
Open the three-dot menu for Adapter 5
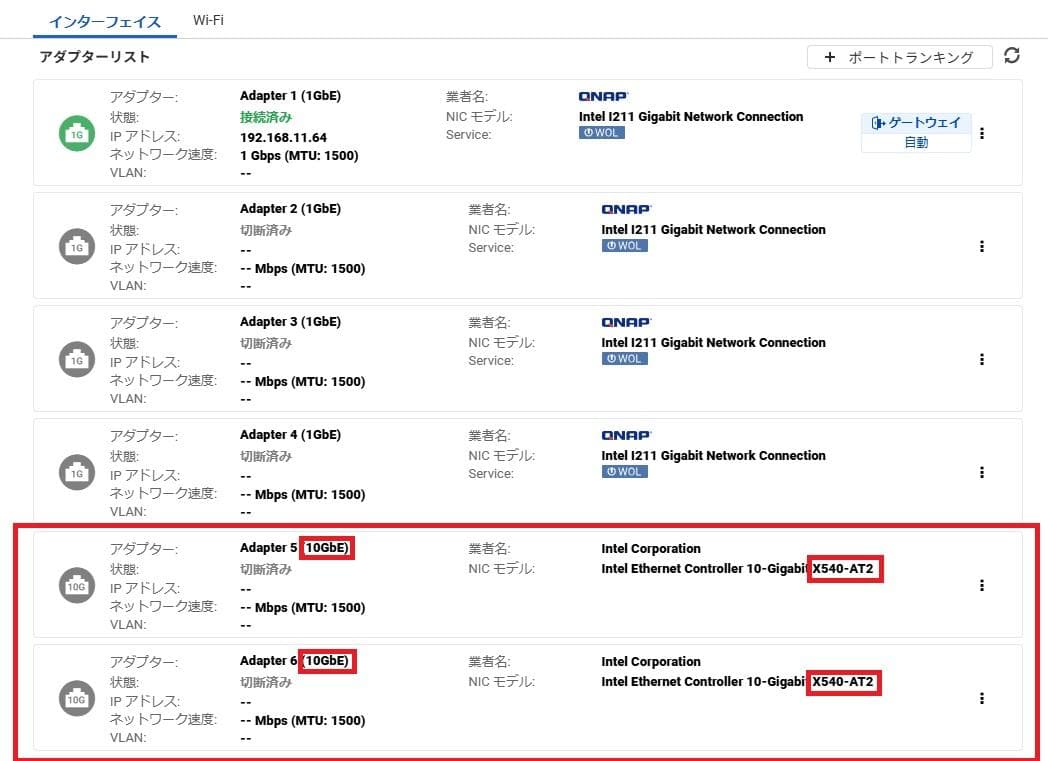point(982,585)
